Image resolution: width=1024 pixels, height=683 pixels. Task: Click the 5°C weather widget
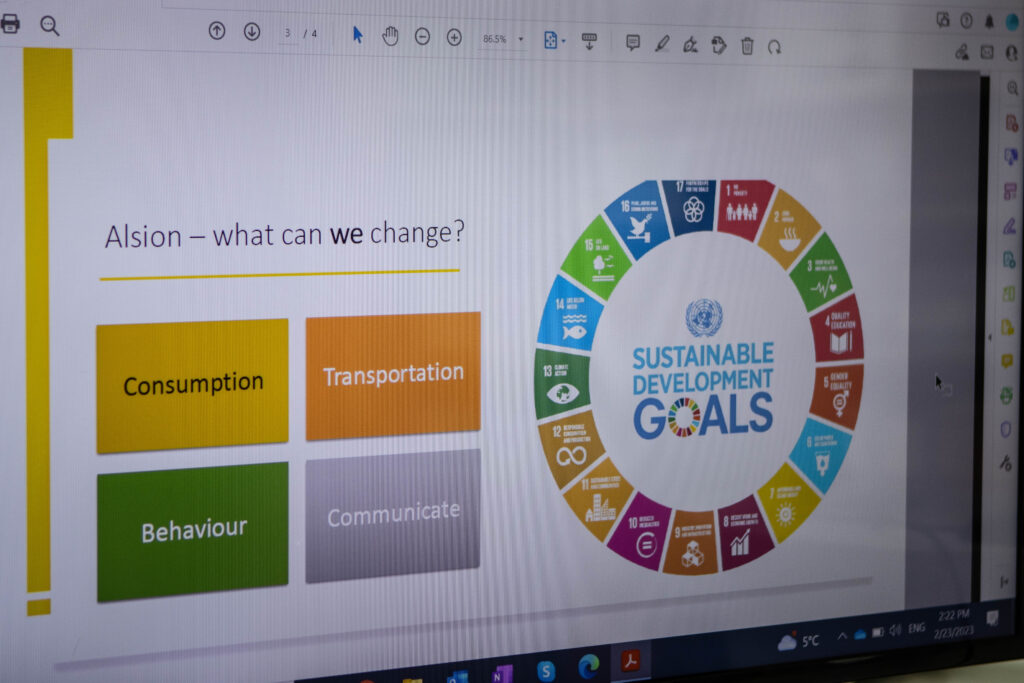(x=798, y=641)
